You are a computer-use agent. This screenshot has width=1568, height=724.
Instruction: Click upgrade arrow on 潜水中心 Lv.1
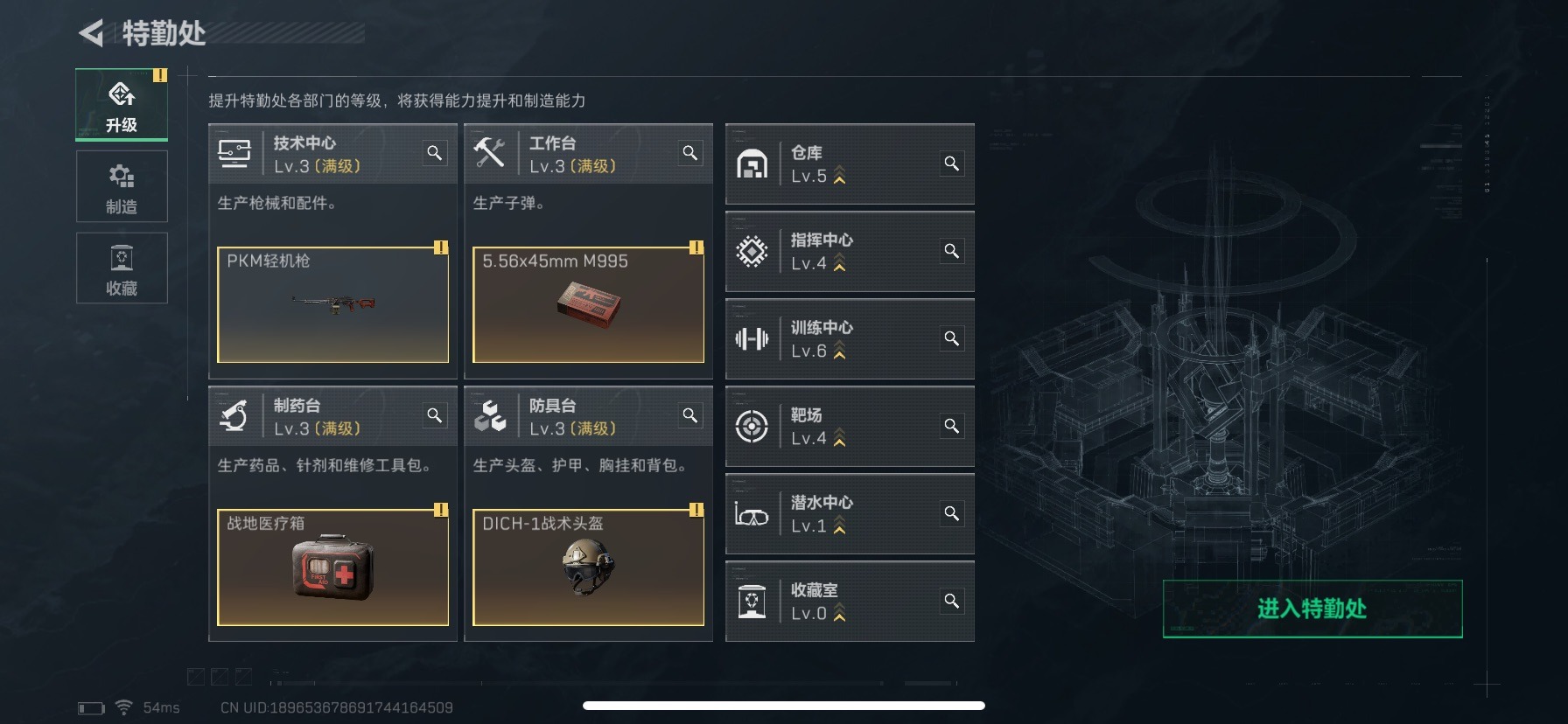point(840,526)
